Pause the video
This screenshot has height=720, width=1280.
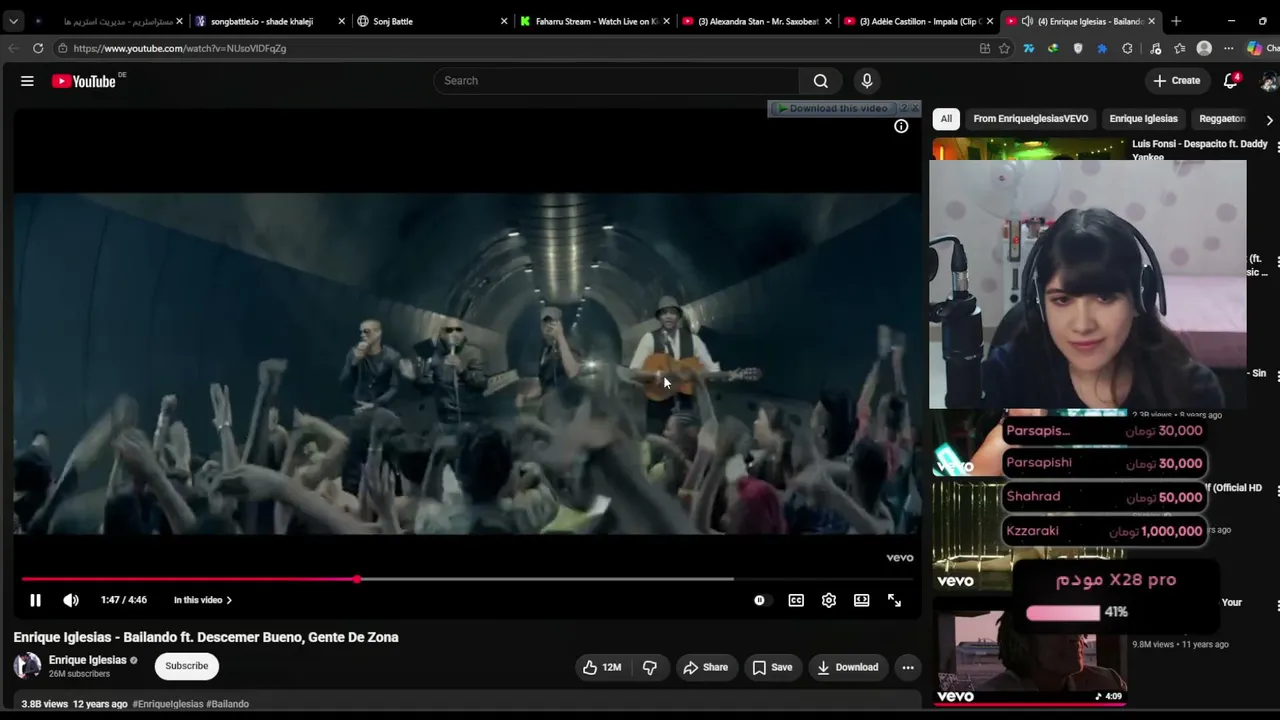coord(35,600)
